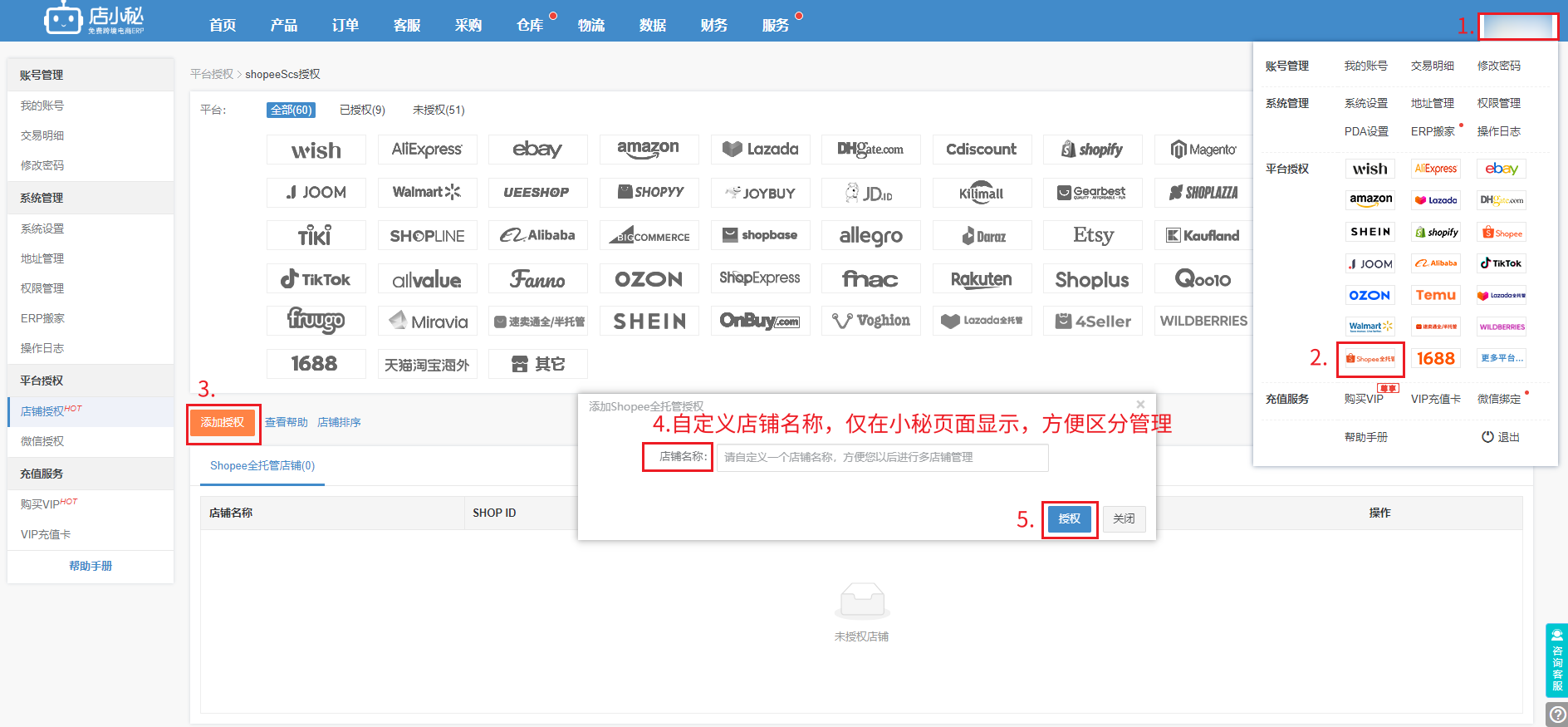Open VIP充值卡 in dropdown panel
Image resolution: width=1568 pixels, height=727 pixels.
point(1436,399)
